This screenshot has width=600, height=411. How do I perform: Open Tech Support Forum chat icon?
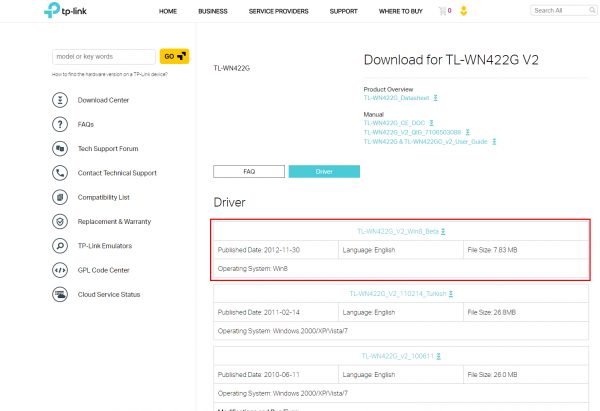coord(59,149)
